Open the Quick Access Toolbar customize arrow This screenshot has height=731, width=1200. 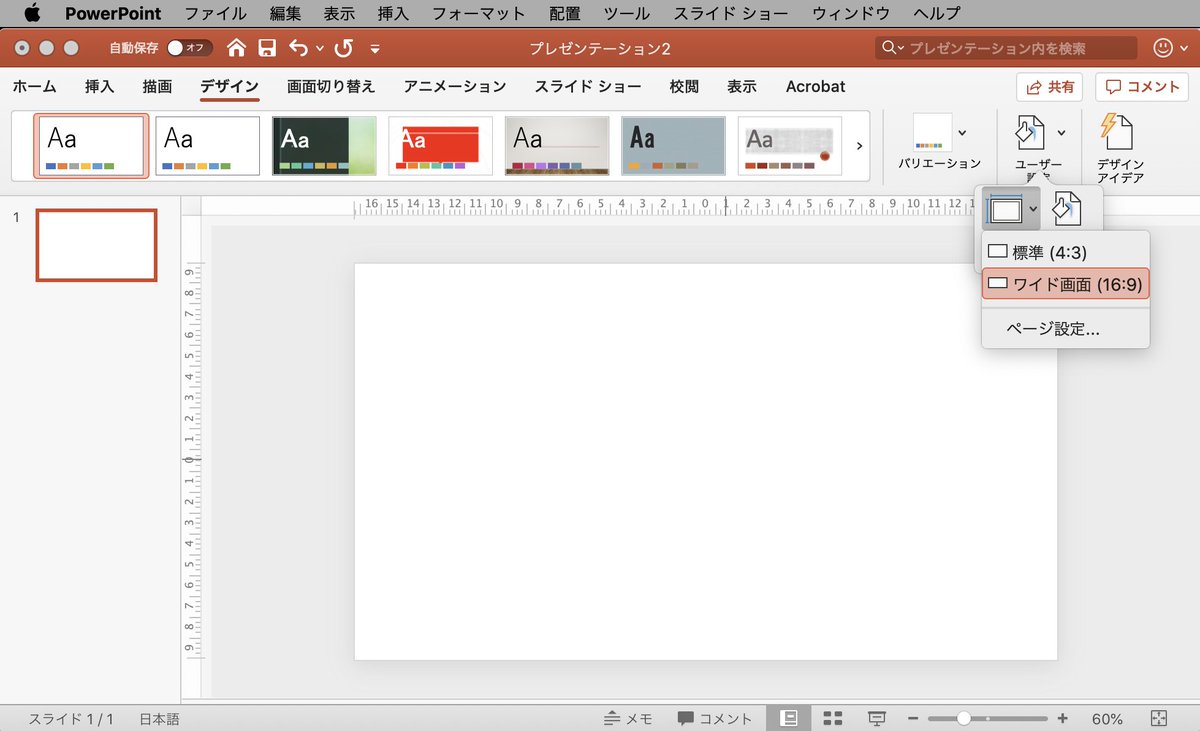(x=375, y=48)
